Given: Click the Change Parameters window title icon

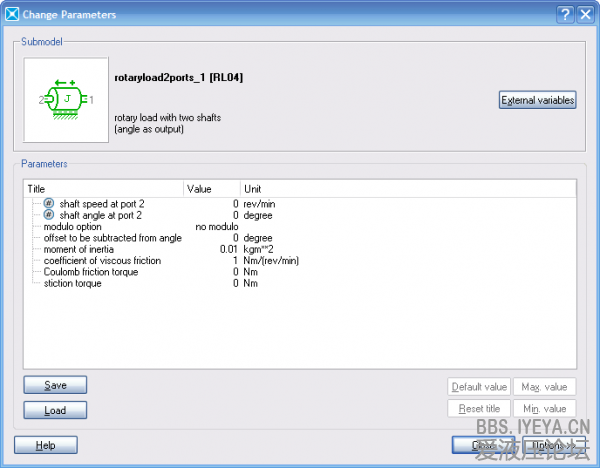Looking at the screenshot, I should [x=12, y=14].
